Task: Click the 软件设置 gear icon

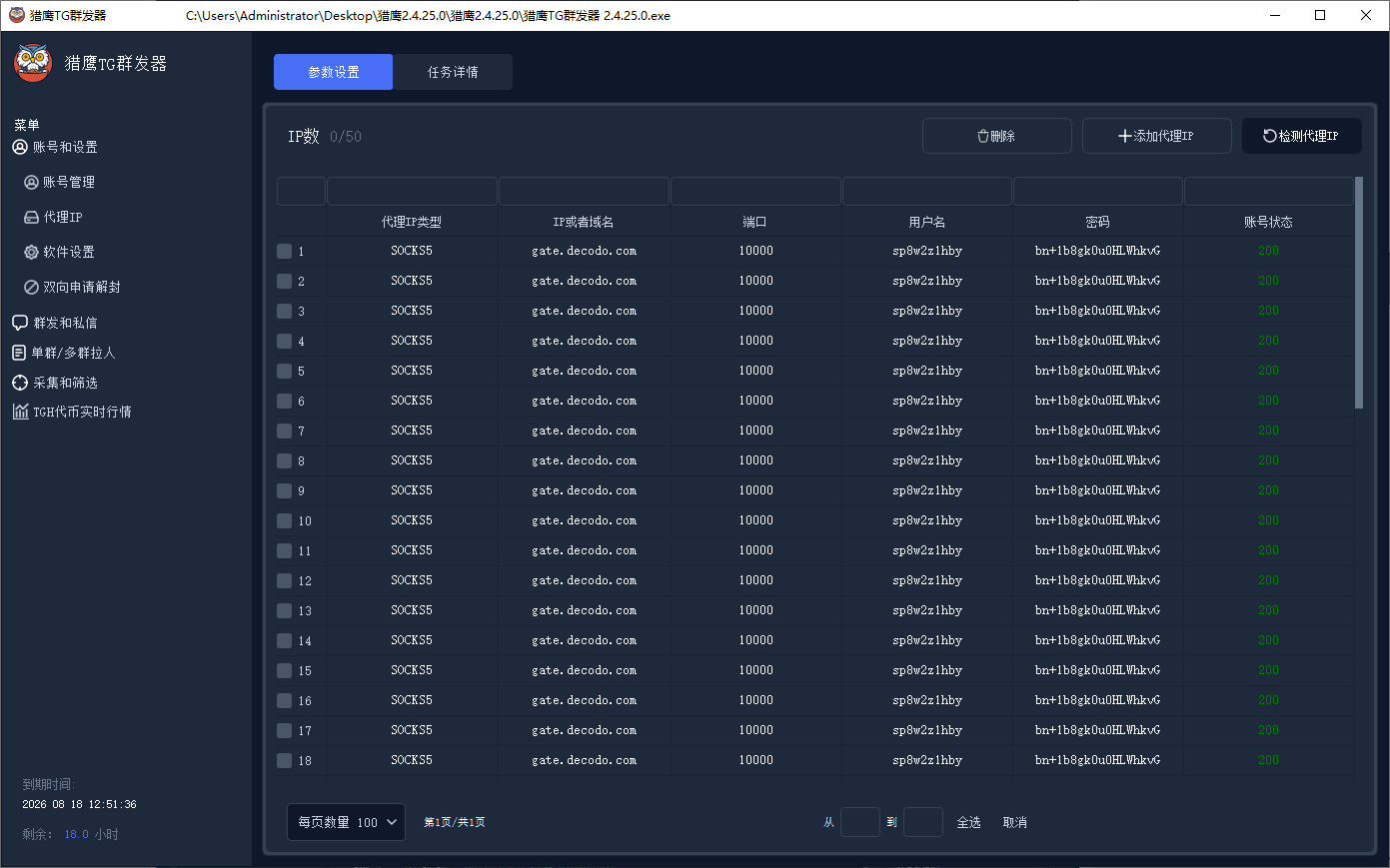Action: (x=31, y=252)
